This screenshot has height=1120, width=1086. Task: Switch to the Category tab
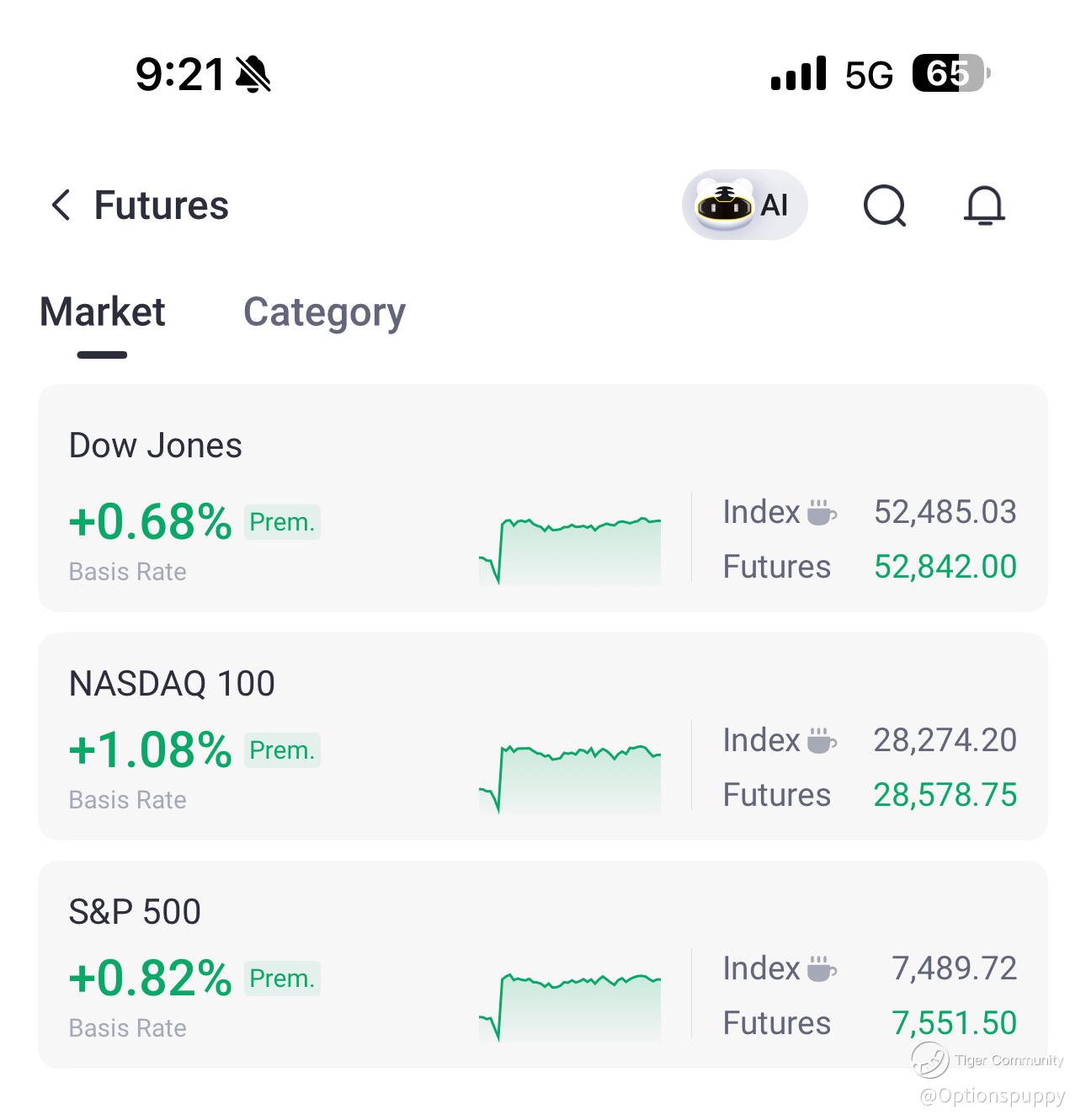[324, 312]
